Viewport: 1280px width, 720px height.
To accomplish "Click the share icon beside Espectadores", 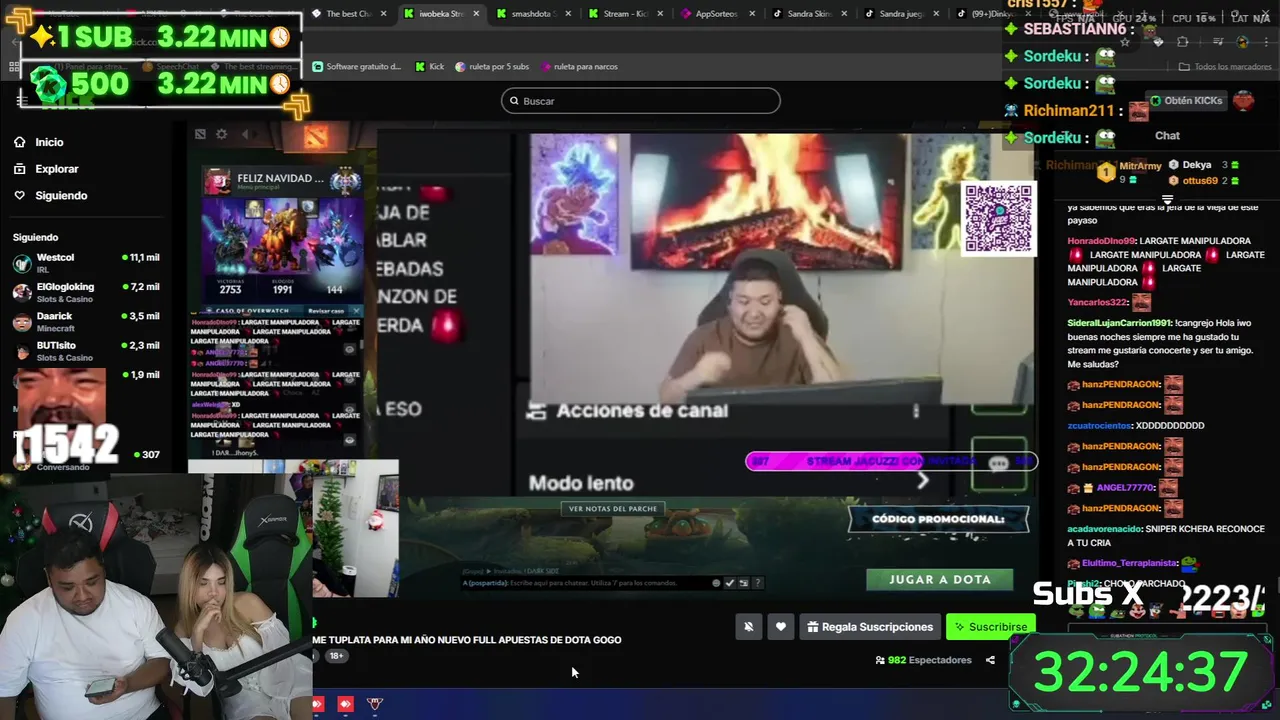I will 990,660.
